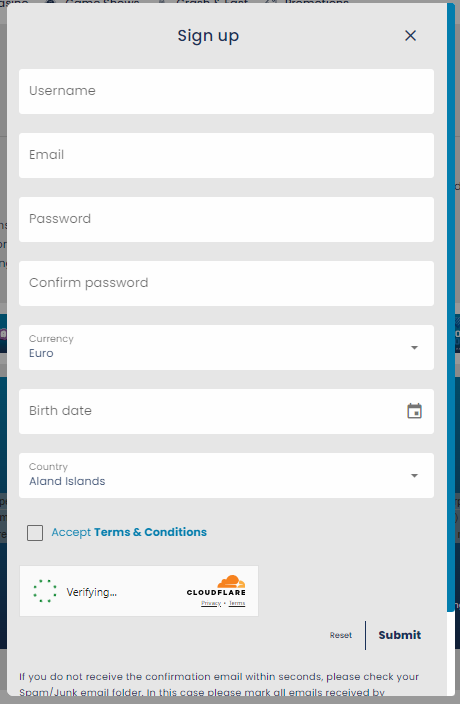
Task: Click the Currency field's dropdown arrow
Action: (414, 348)
